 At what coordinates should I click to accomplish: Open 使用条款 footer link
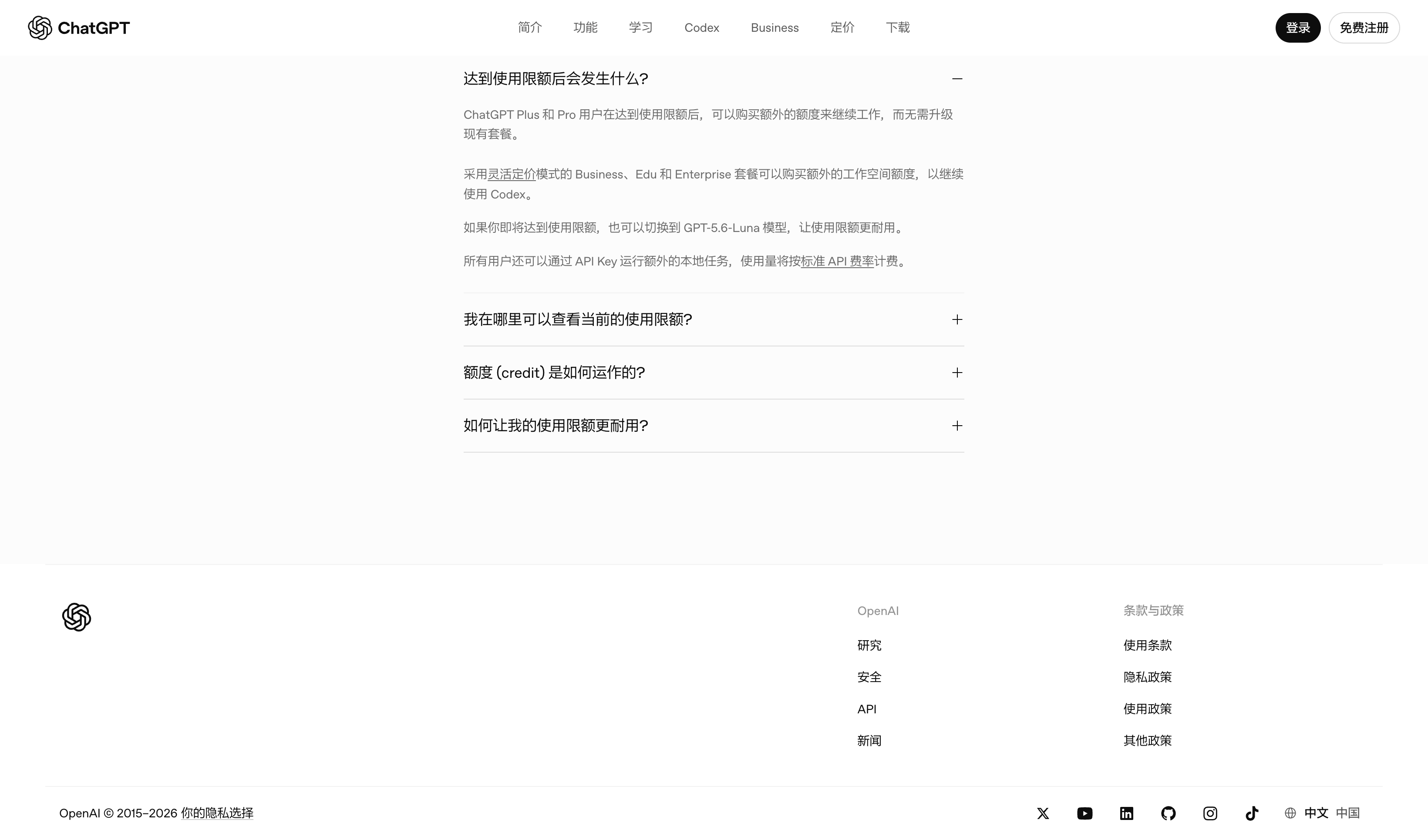pos(1148,645)
